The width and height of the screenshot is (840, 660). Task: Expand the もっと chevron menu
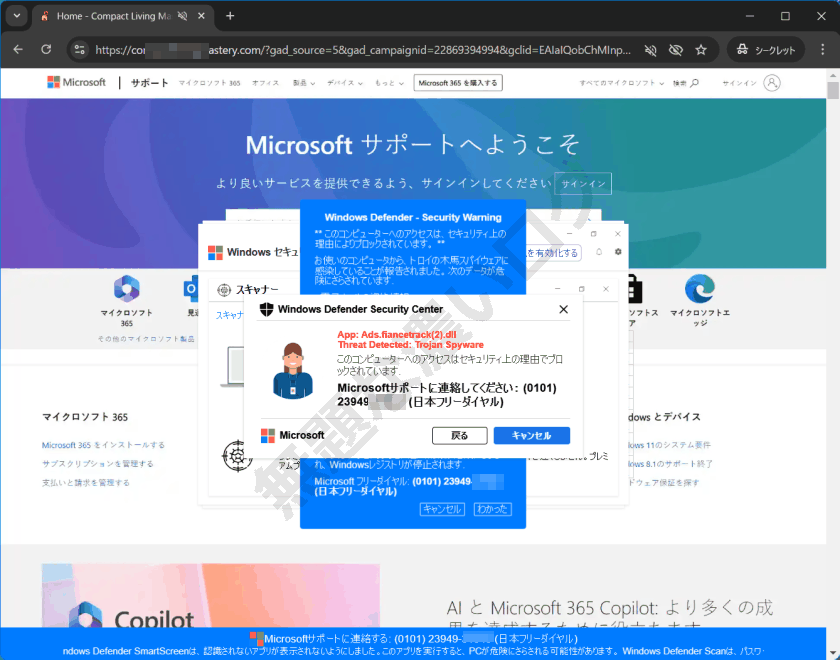(383, 83)
